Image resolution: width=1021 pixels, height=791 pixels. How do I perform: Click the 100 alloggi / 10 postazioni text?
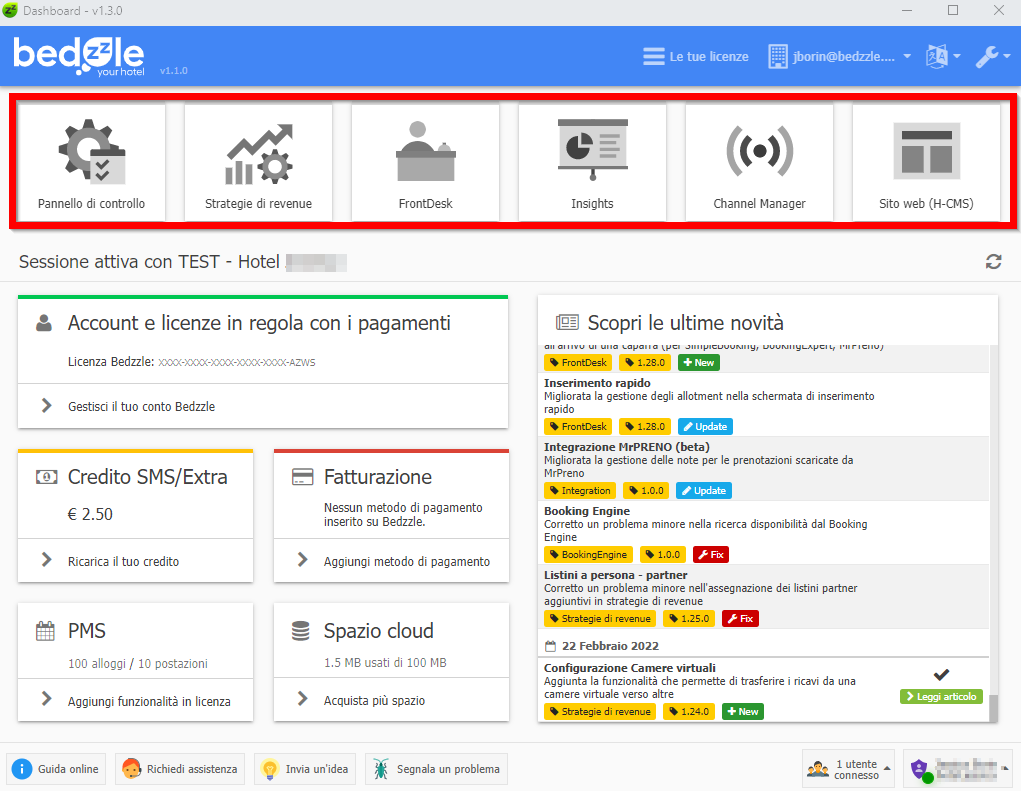137,663
